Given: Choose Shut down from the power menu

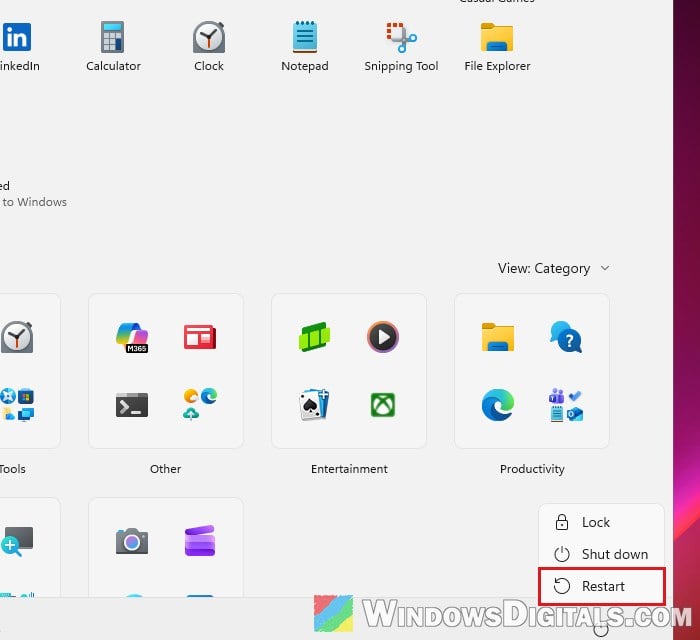Looking at the screenshot, I should [x=601, y=554].
